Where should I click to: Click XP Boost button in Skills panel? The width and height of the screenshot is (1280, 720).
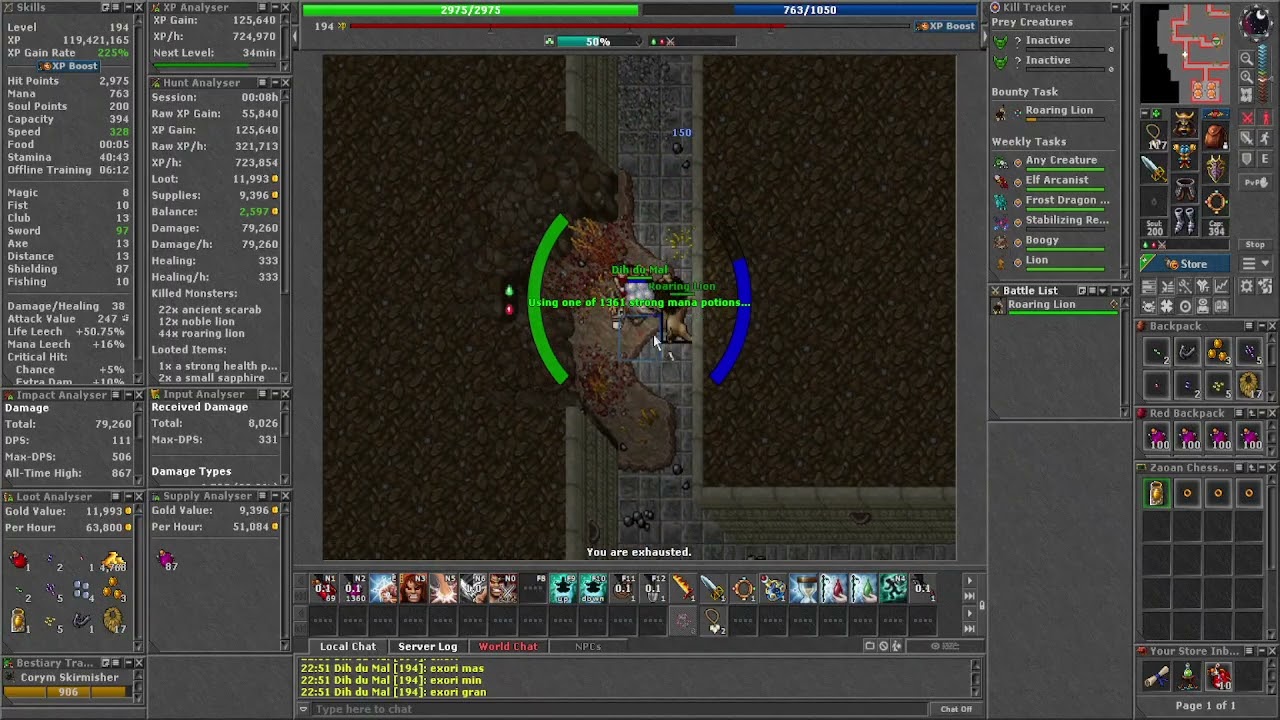[x=68, y=66]
